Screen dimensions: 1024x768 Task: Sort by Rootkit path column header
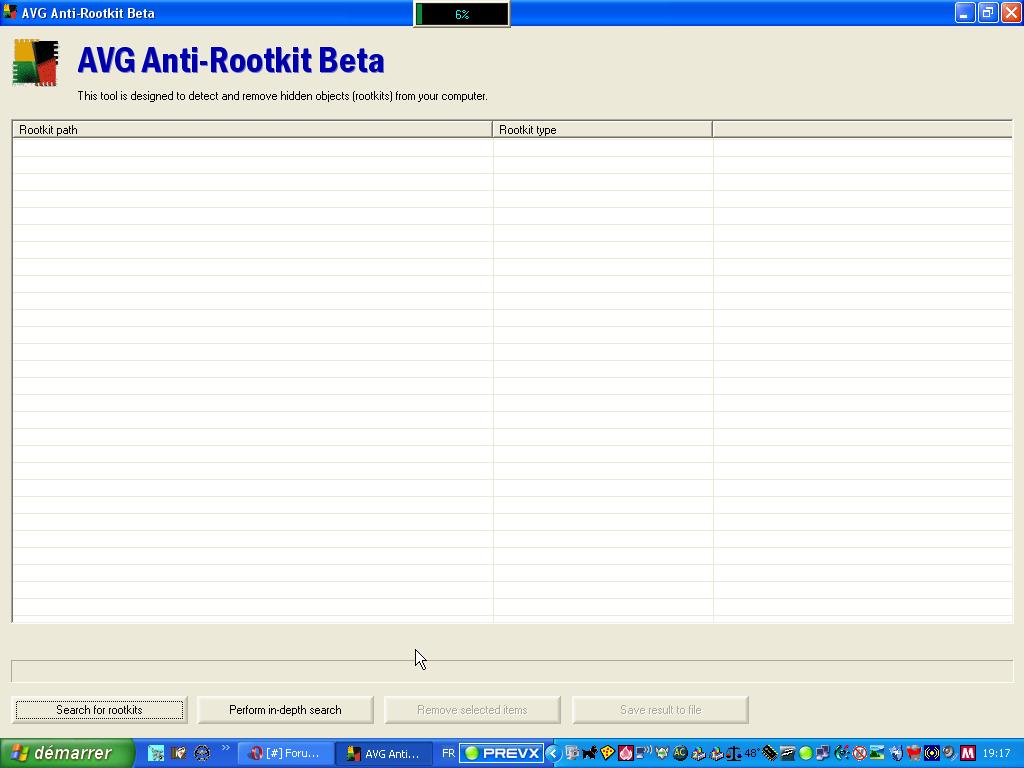(252, 130)
